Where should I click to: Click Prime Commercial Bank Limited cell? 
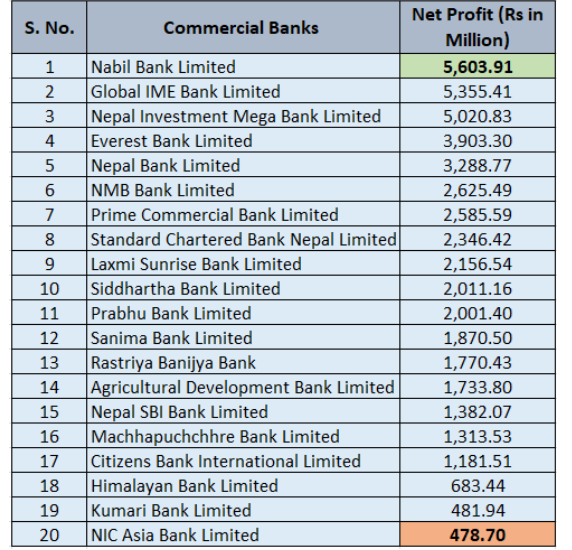coord(243,214)
